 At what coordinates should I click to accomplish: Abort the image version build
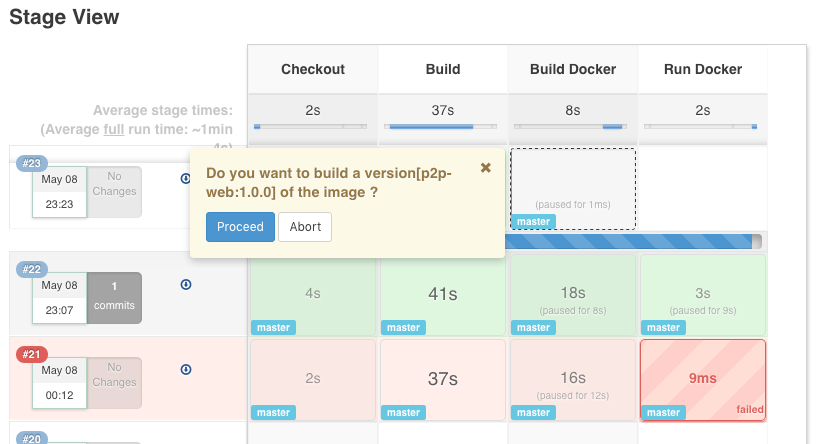point(305,227)
